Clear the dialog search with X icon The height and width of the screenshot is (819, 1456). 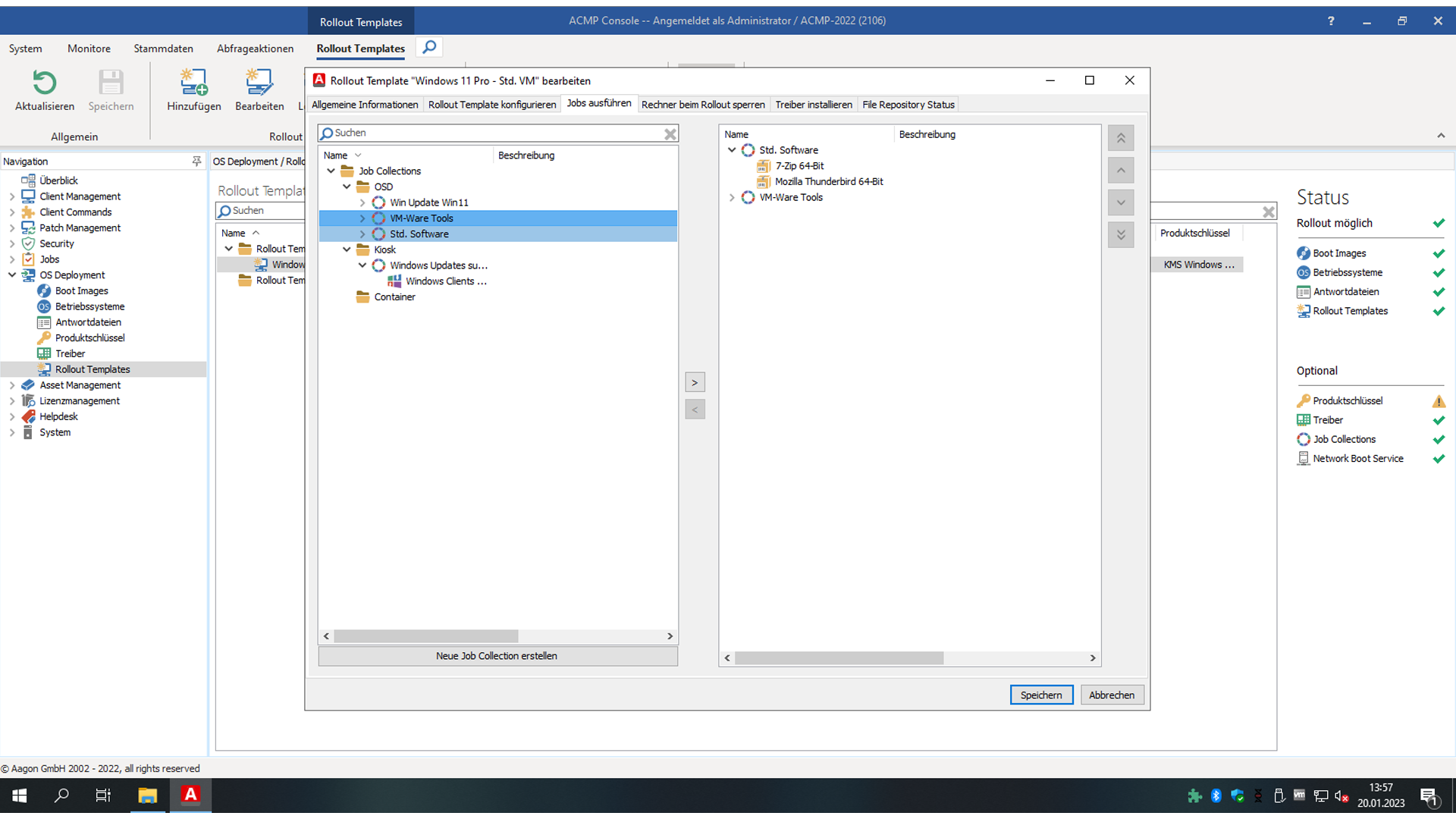click(670, 134)
